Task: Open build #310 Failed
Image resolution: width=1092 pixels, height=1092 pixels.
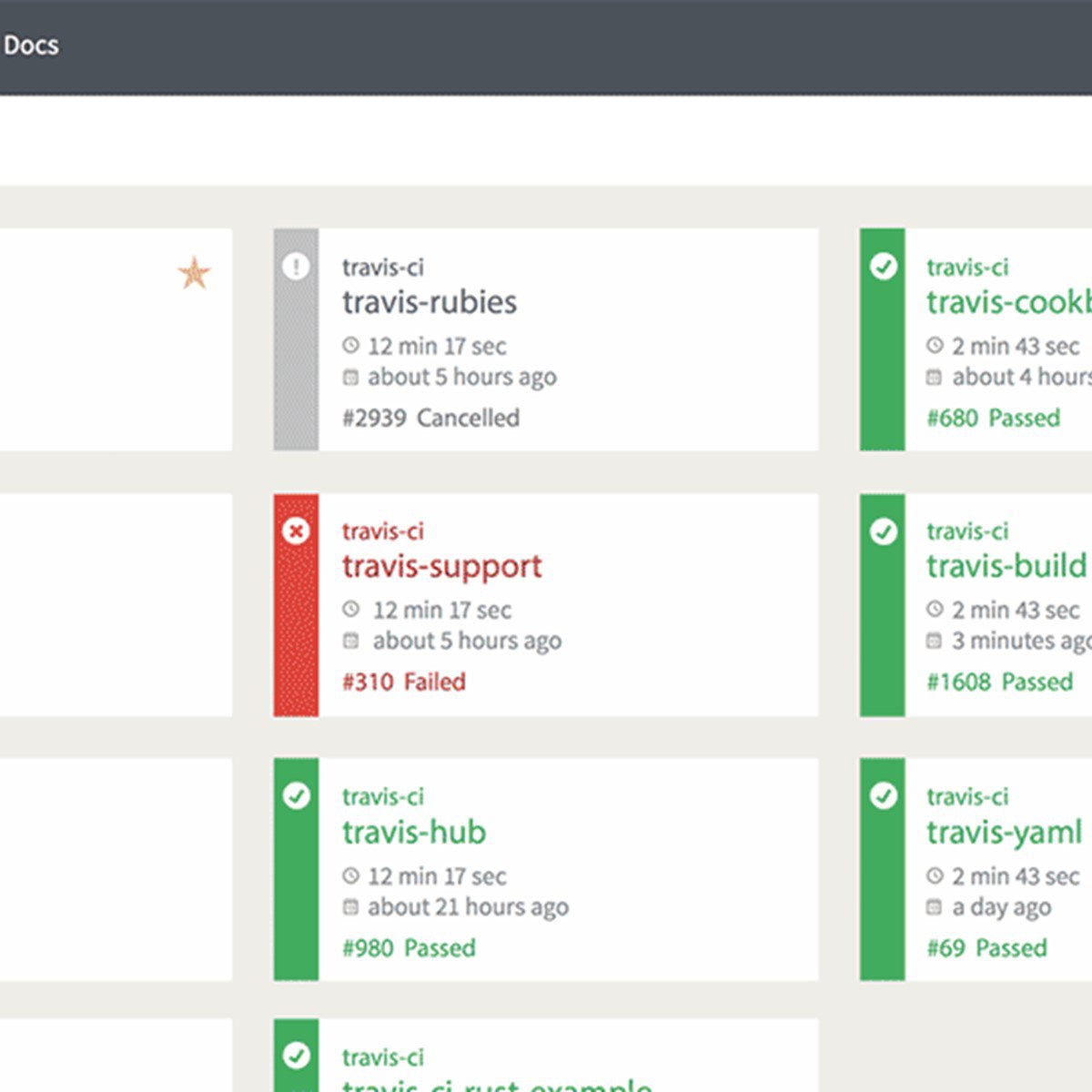Action: (404, 682)
